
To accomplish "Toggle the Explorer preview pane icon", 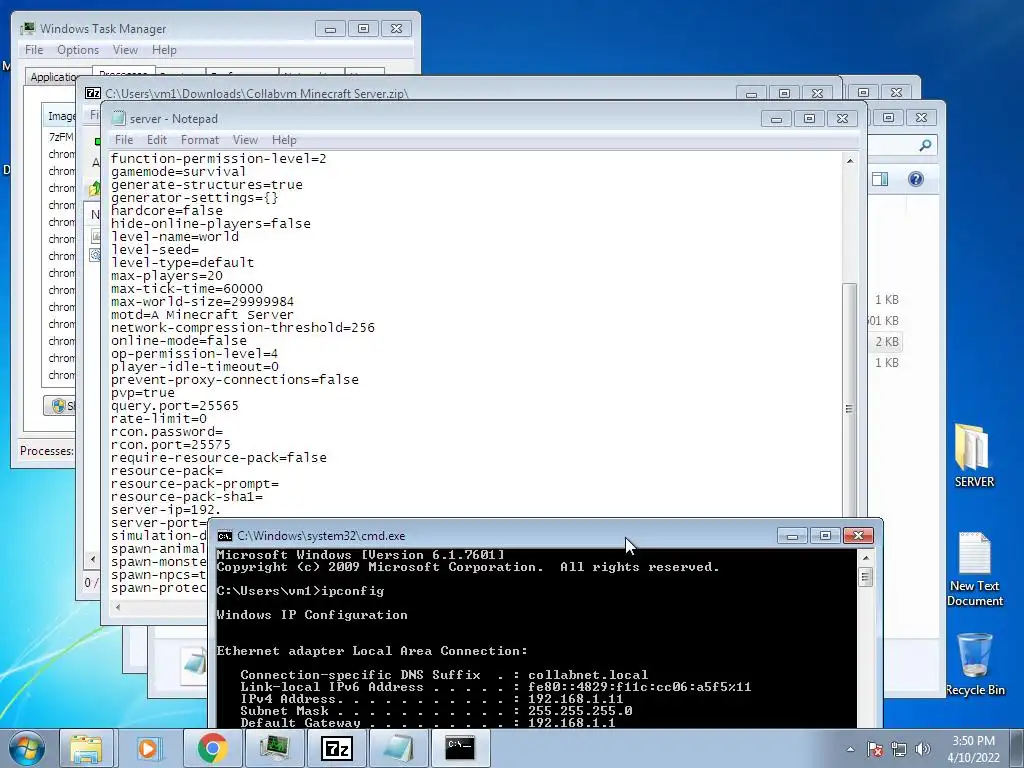I will 880,179.
